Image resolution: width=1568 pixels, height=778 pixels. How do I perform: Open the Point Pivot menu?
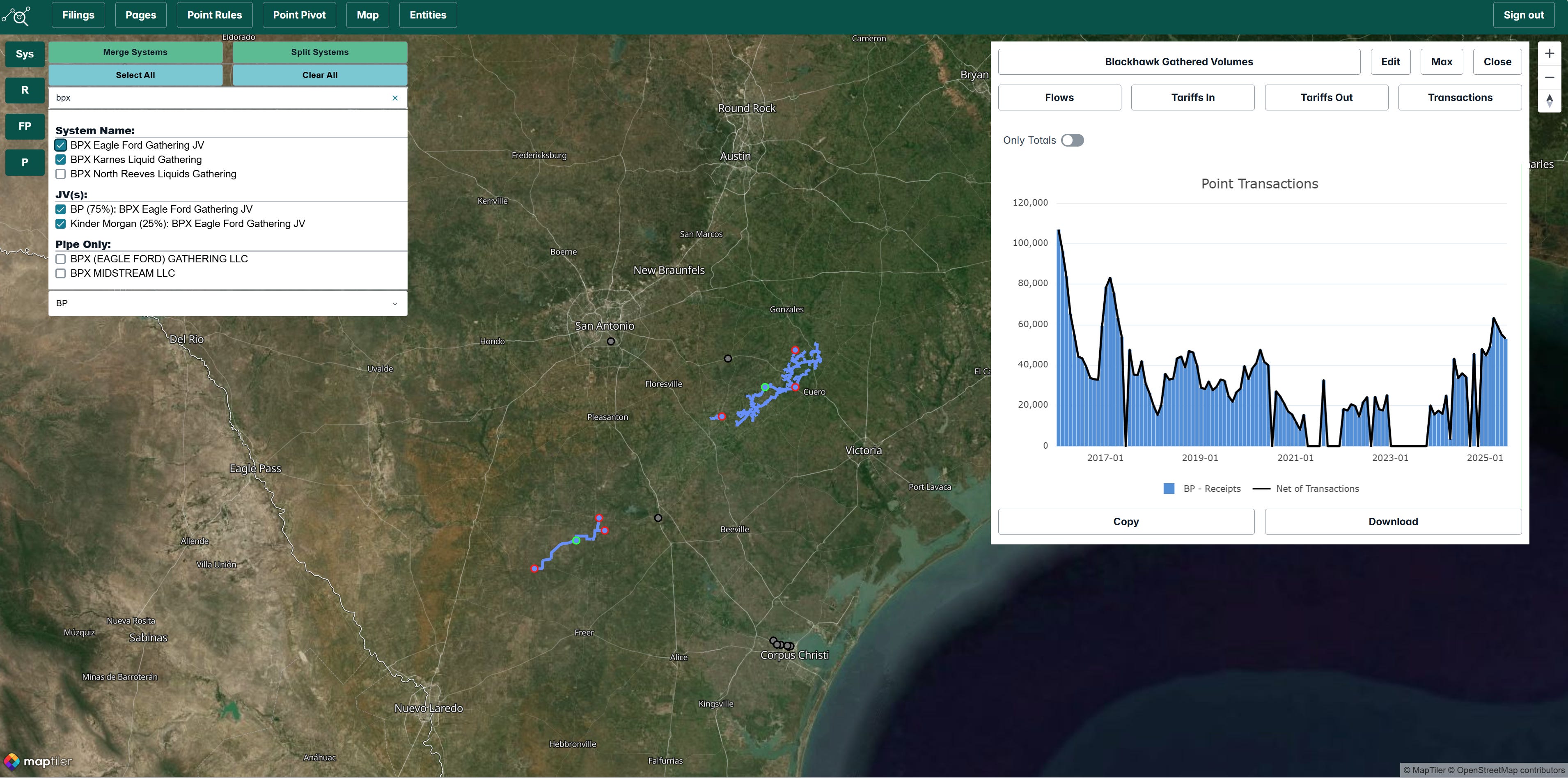coord(299,15)
